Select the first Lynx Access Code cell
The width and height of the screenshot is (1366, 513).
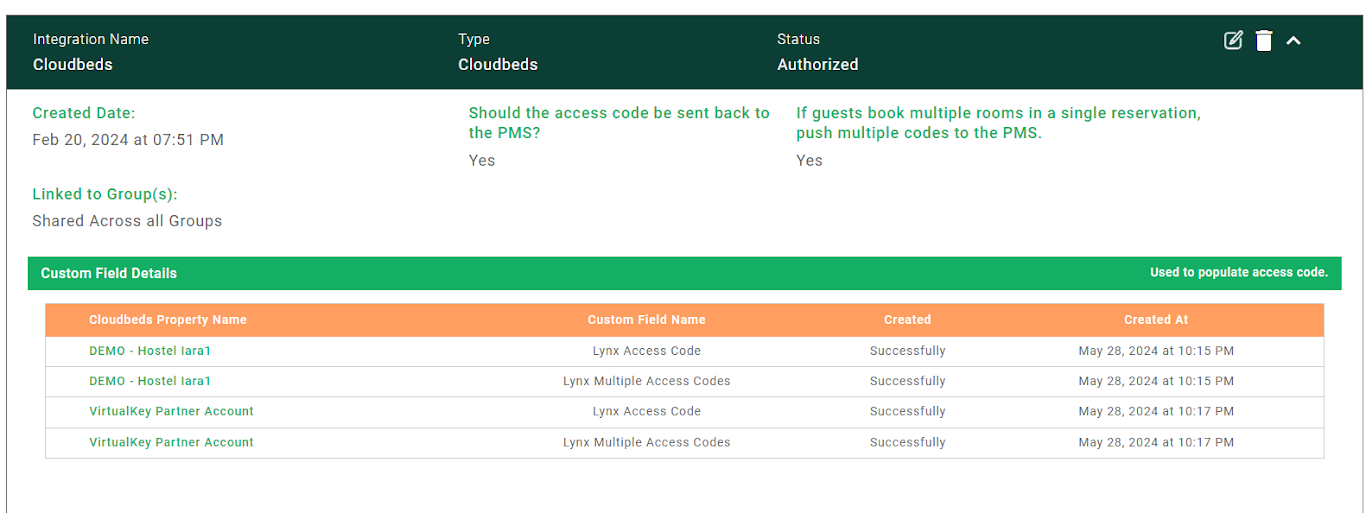coord(646,351)
